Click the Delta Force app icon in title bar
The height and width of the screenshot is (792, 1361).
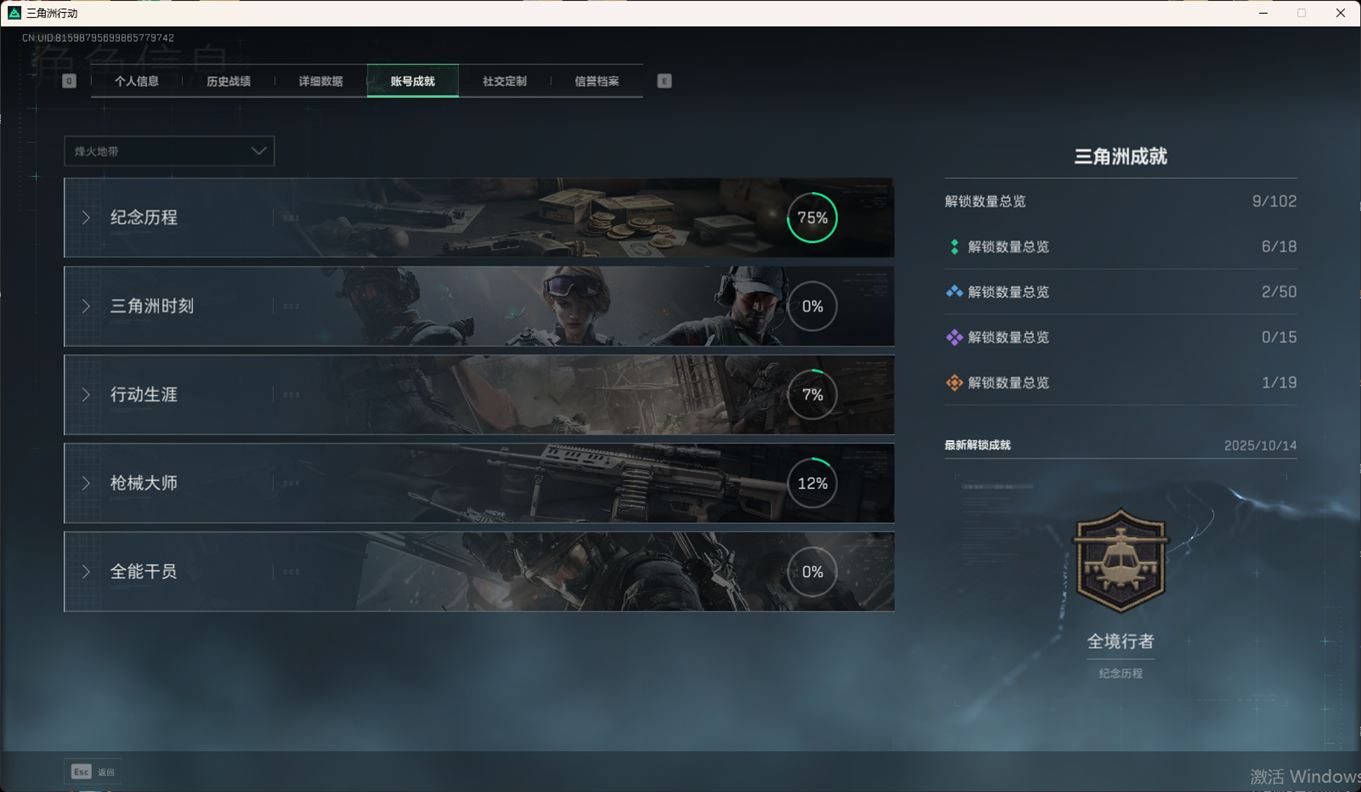14,13
